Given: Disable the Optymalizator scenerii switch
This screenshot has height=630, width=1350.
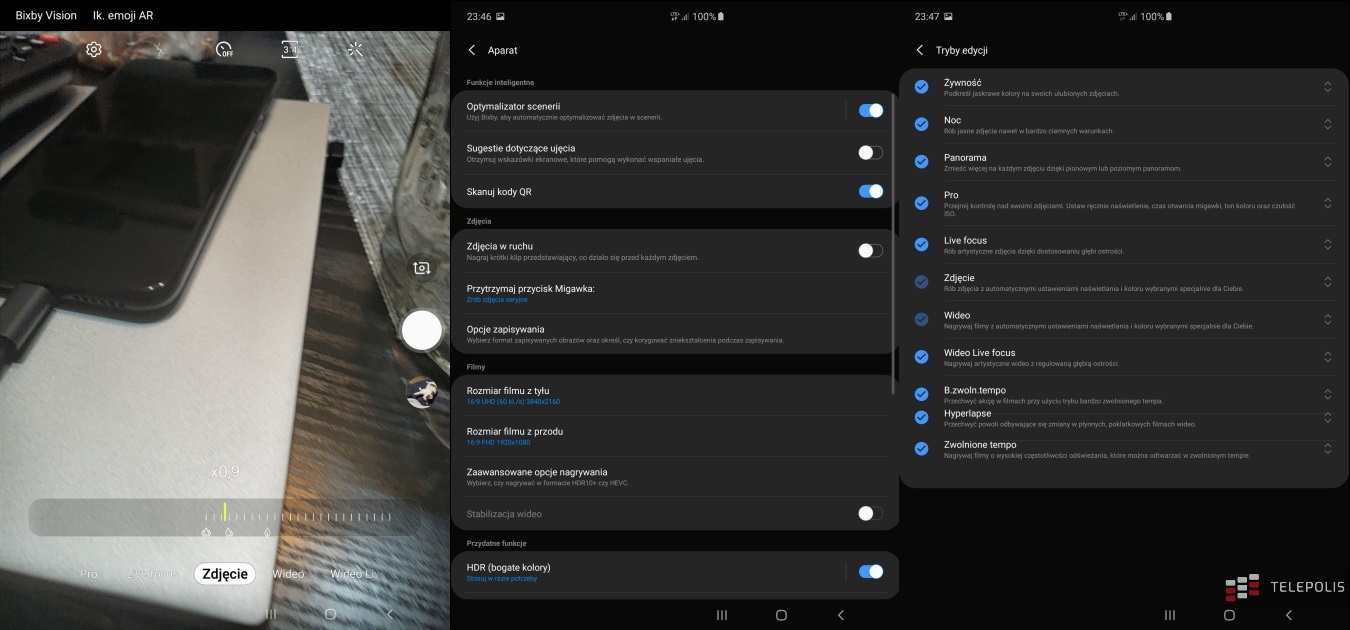Looking at the screenshot, I should [870, 111].
